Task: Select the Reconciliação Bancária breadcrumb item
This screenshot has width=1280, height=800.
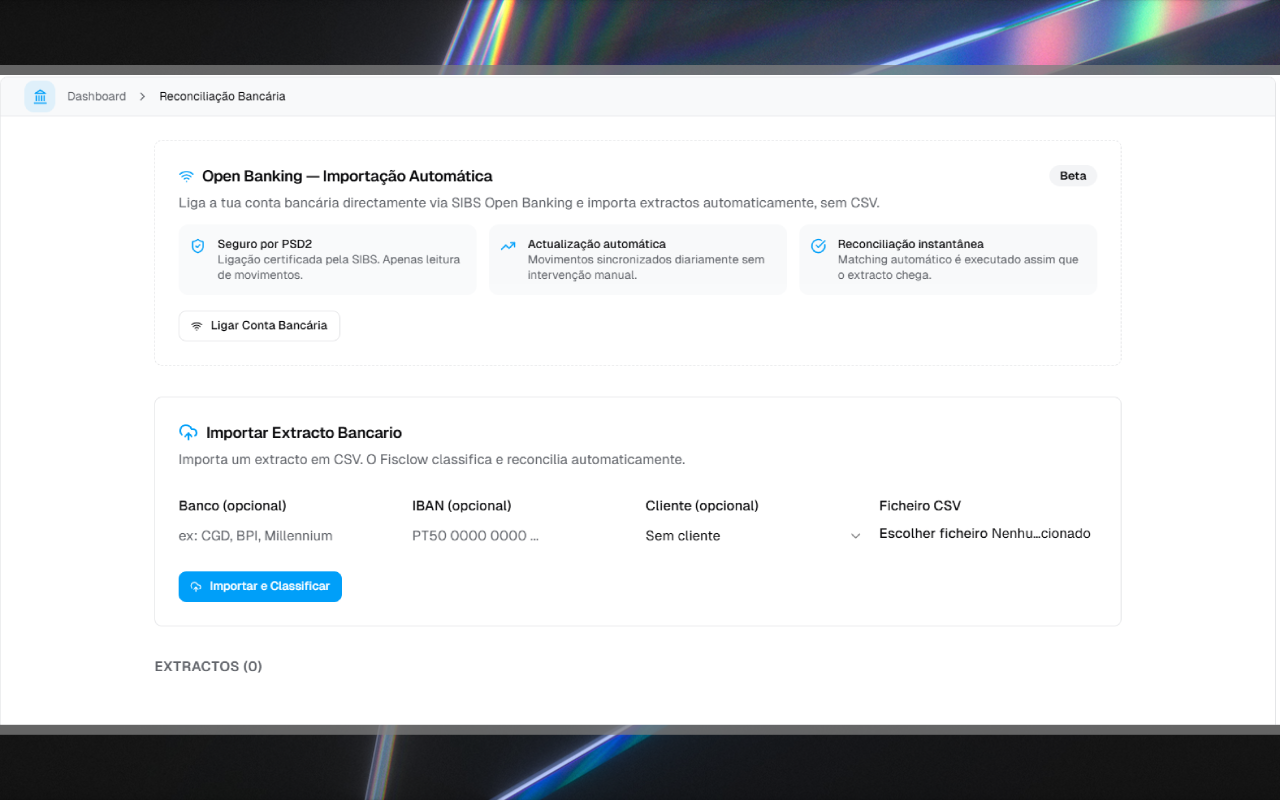Action: 222,97
